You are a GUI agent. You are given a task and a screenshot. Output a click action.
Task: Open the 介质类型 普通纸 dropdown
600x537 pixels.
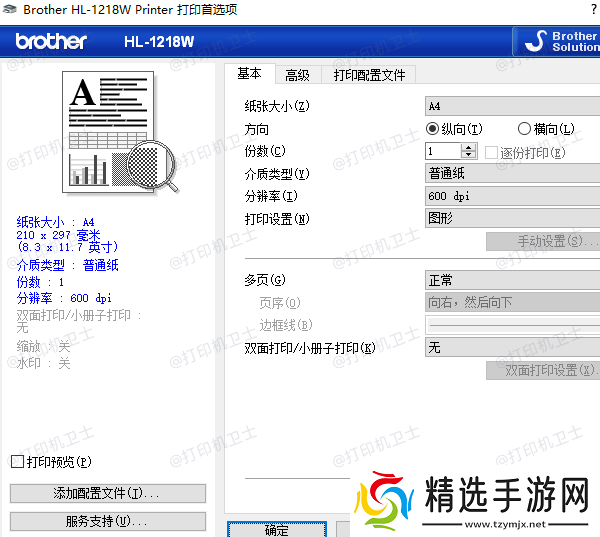(512, 174)
